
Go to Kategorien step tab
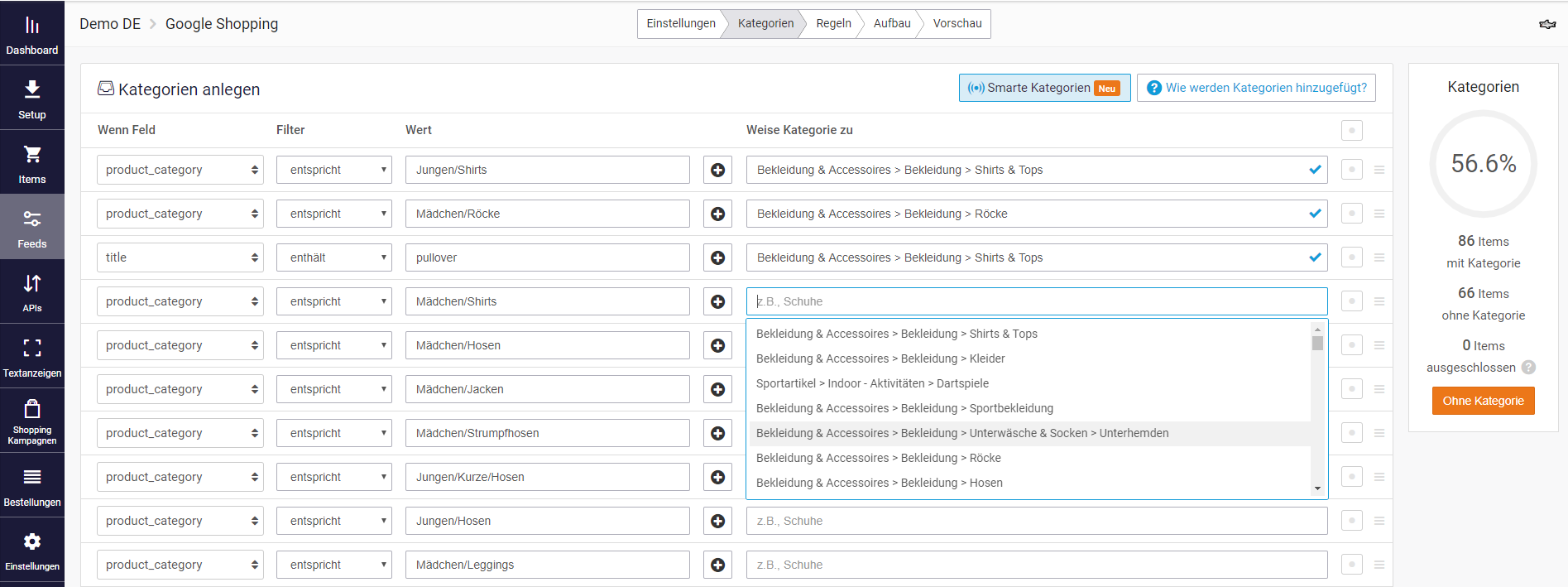(765, 23)
